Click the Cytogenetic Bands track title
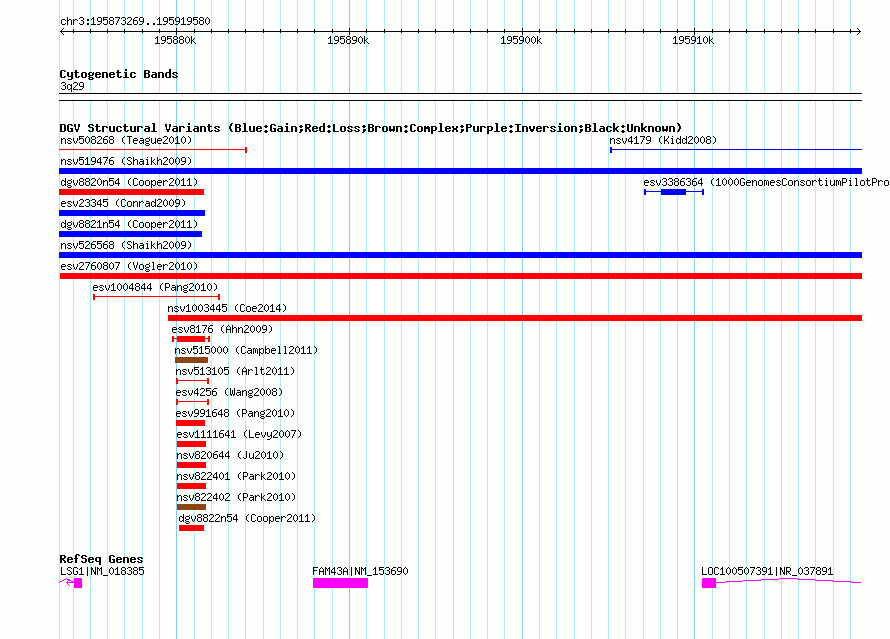 click(119, 74)
